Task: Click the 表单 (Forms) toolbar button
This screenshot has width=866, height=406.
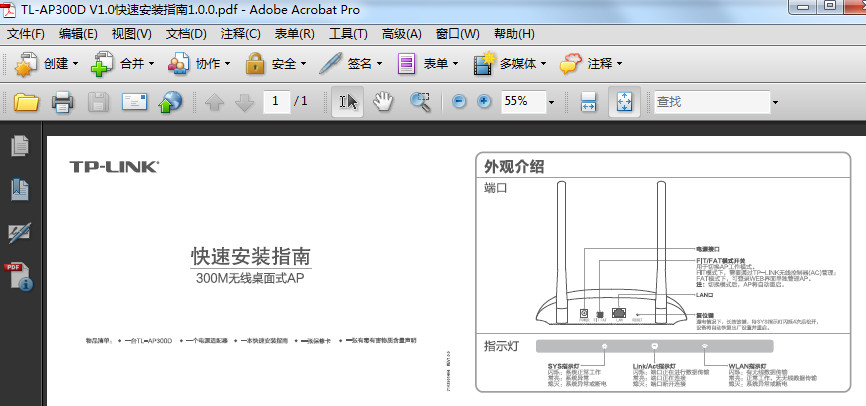Action: [x=427, y=64]
